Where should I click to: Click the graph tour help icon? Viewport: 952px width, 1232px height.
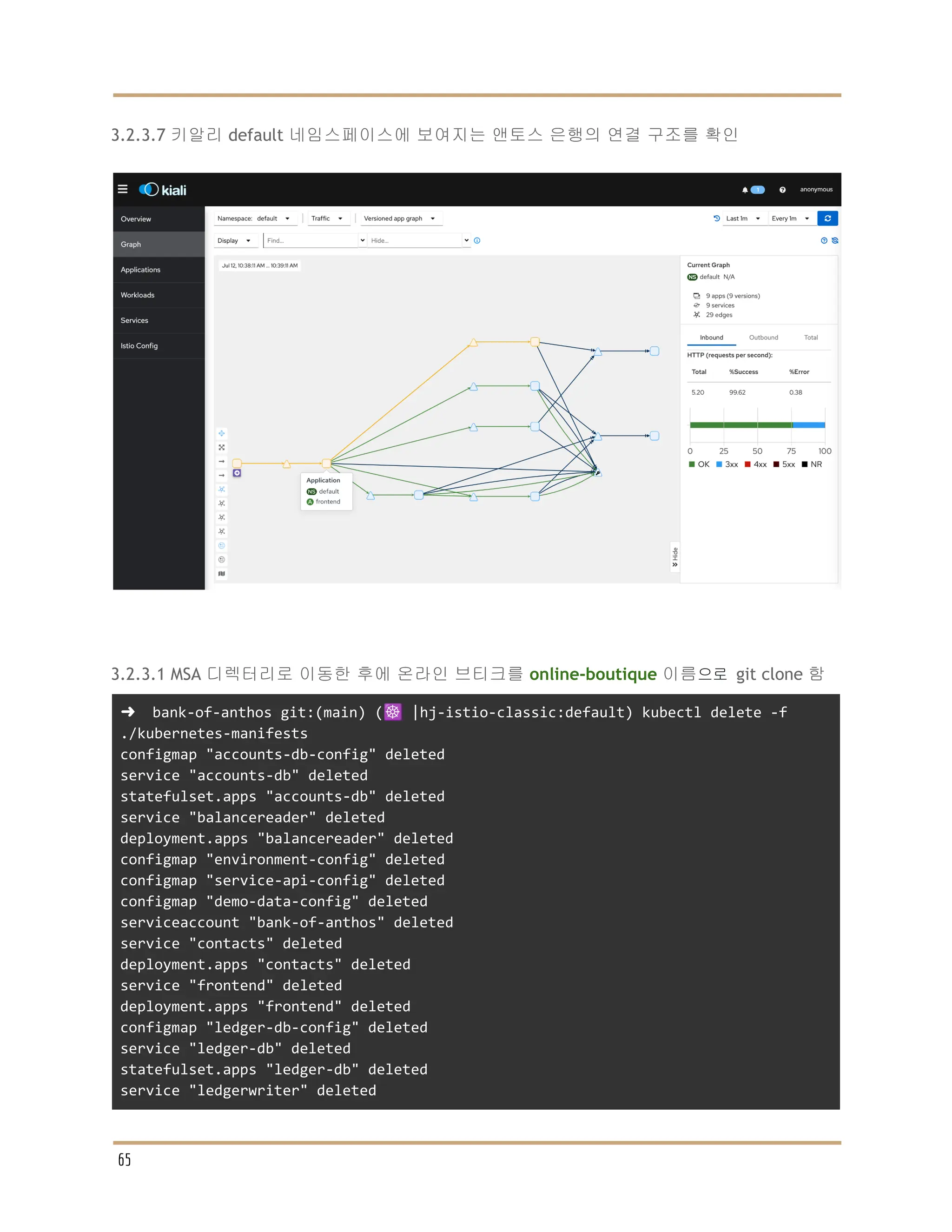(x=824, y=240)
